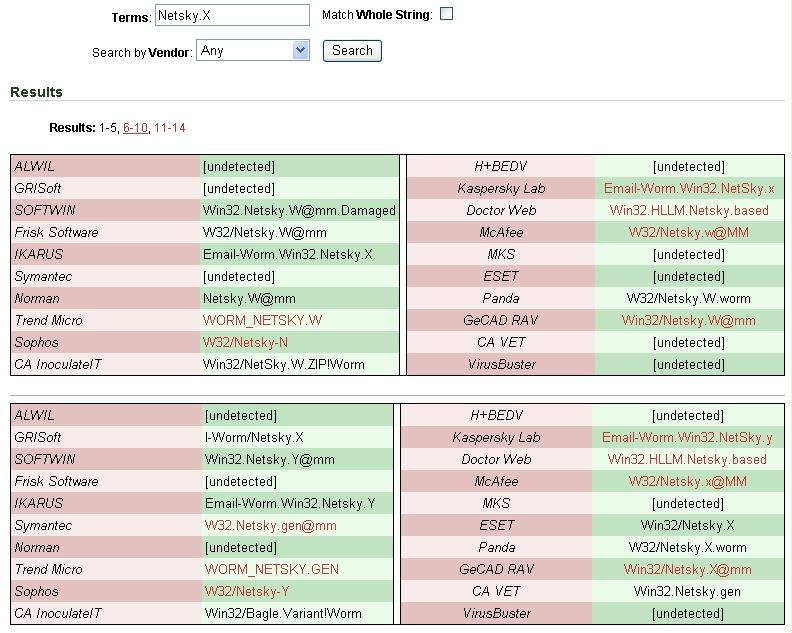Select the Win32.Netsky.gen CA VET cell
This screenshot has height=633, width=792.
point(687,592)
